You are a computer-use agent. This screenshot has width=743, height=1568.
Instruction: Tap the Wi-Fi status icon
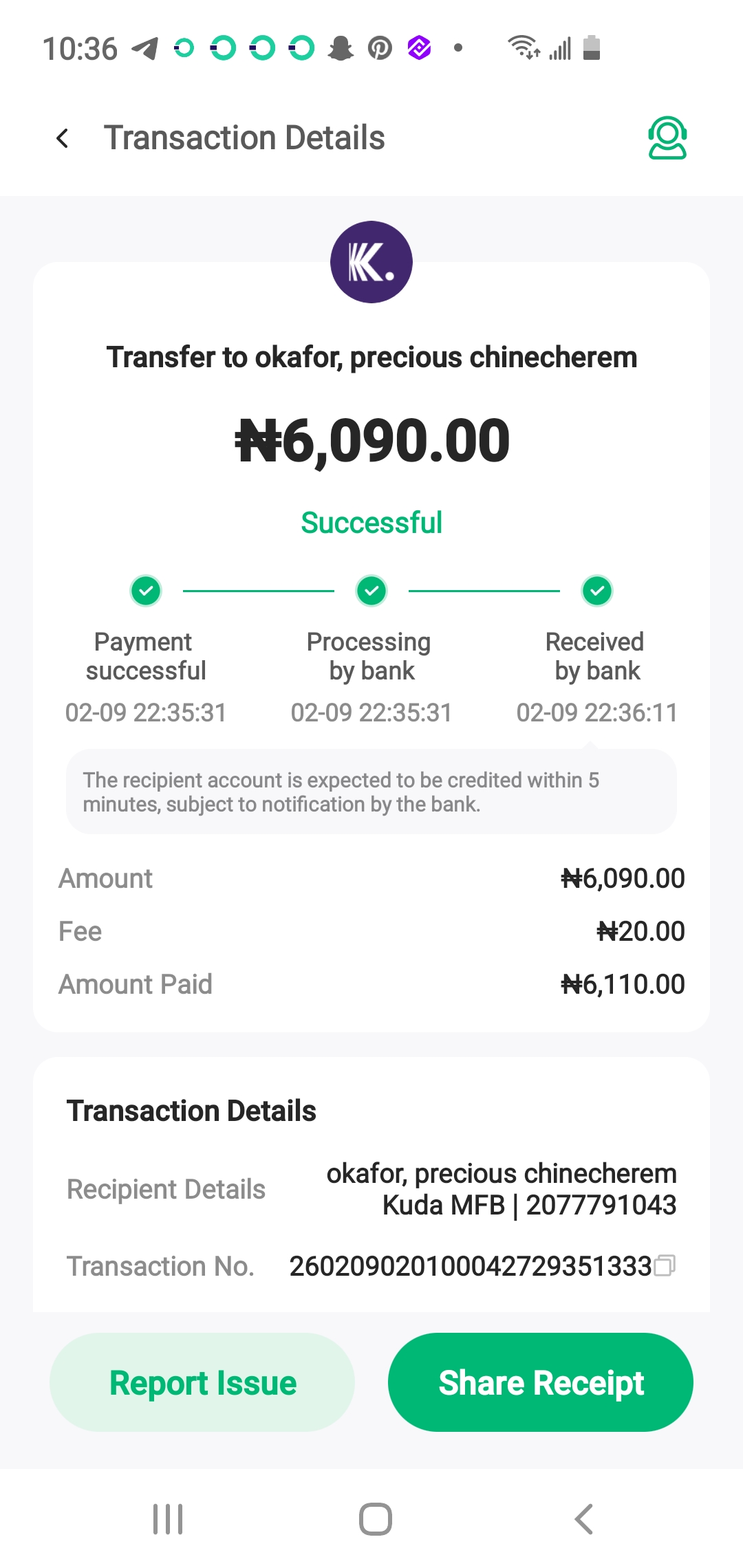(524, 48)
